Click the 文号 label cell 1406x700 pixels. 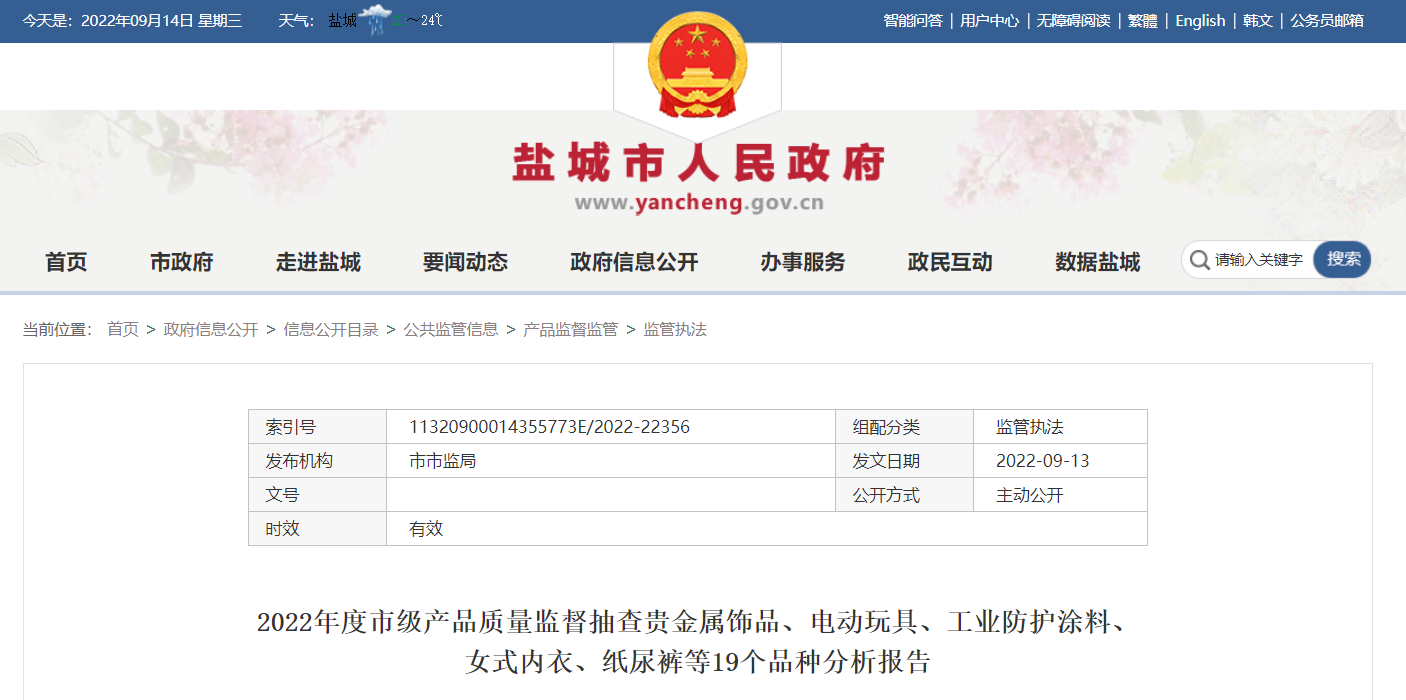click(x=317, y=495)
